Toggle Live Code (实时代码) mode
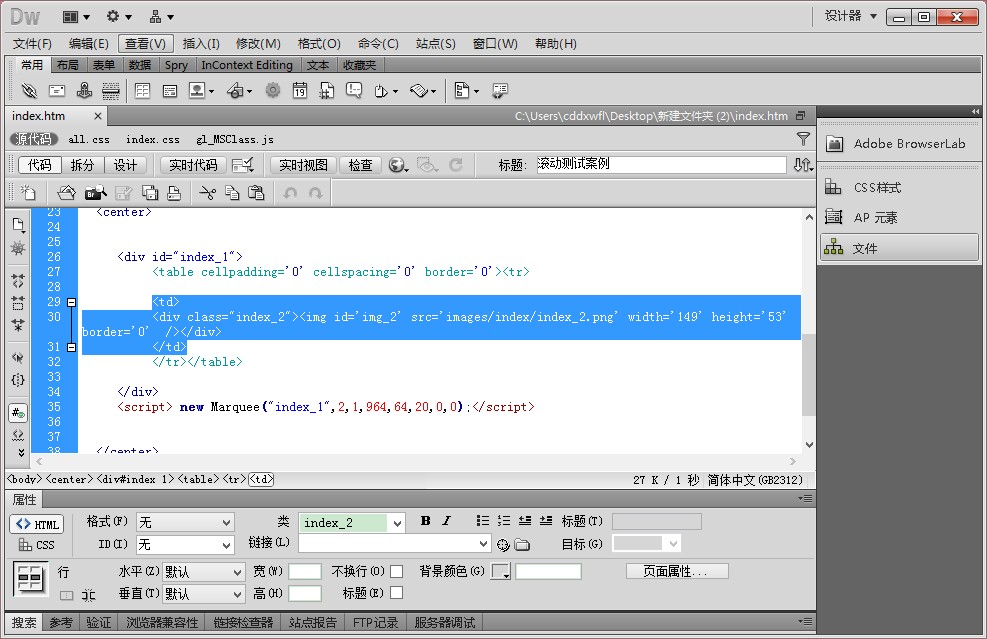 193,165
